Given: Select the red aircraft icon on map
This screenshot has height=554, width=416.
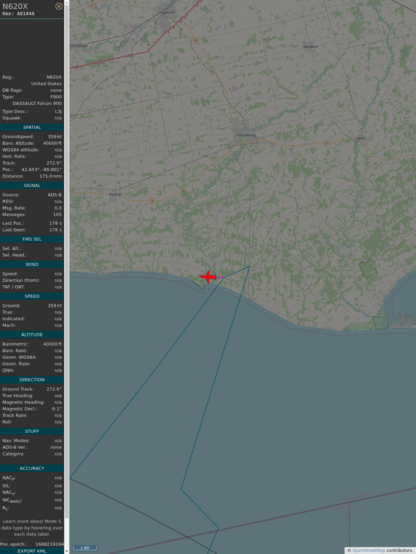Looking at the screenshot, I should tap(208, 277).
